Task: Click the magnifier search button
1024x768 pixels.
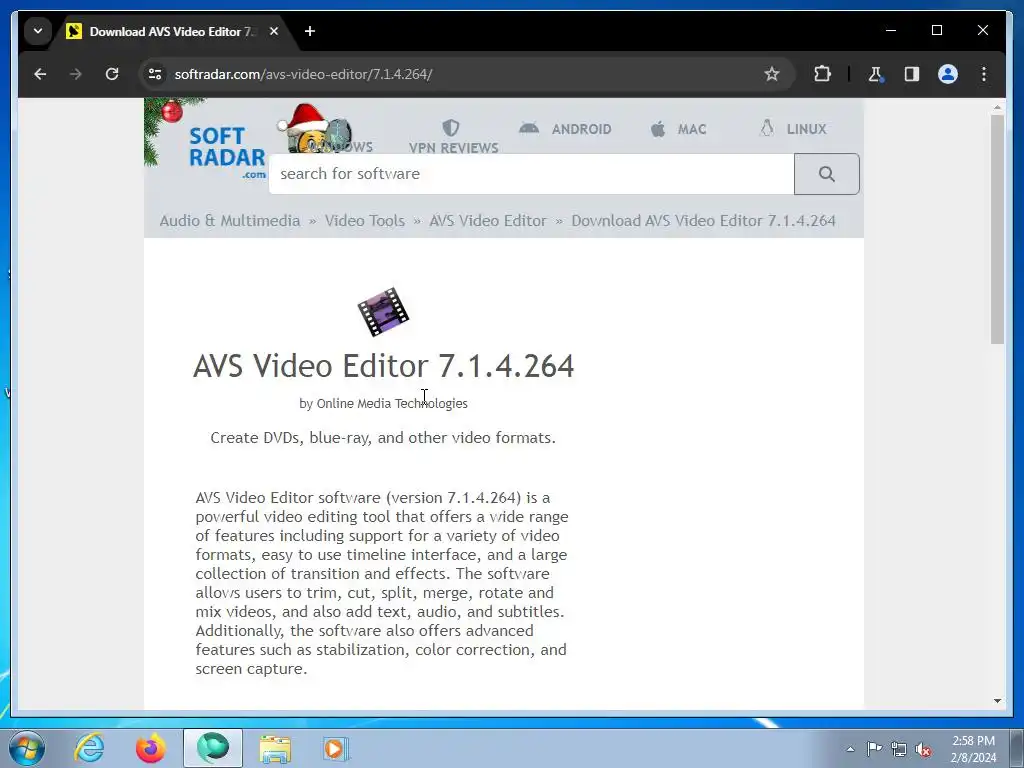Action: pos(827,174)
